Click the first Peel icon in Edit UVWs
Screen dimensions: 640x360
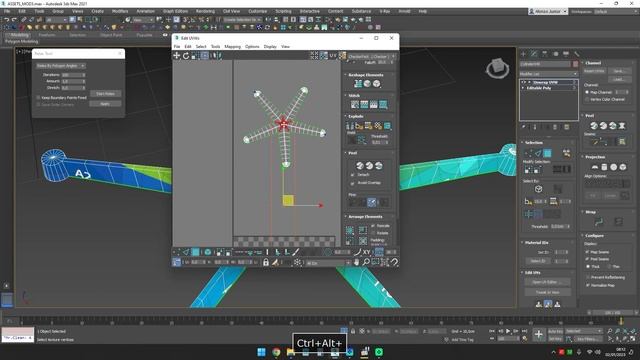(x=360, y=165)
